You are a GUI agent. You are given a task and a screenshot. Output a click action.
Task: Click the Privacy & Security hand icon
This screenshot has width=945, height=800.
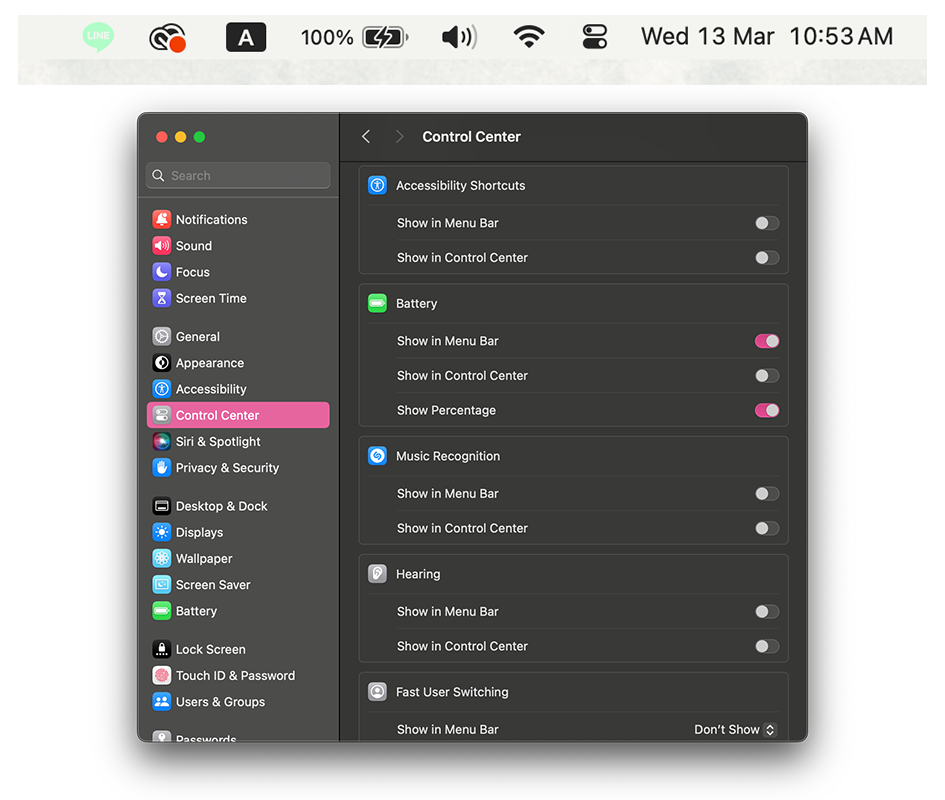162,468
